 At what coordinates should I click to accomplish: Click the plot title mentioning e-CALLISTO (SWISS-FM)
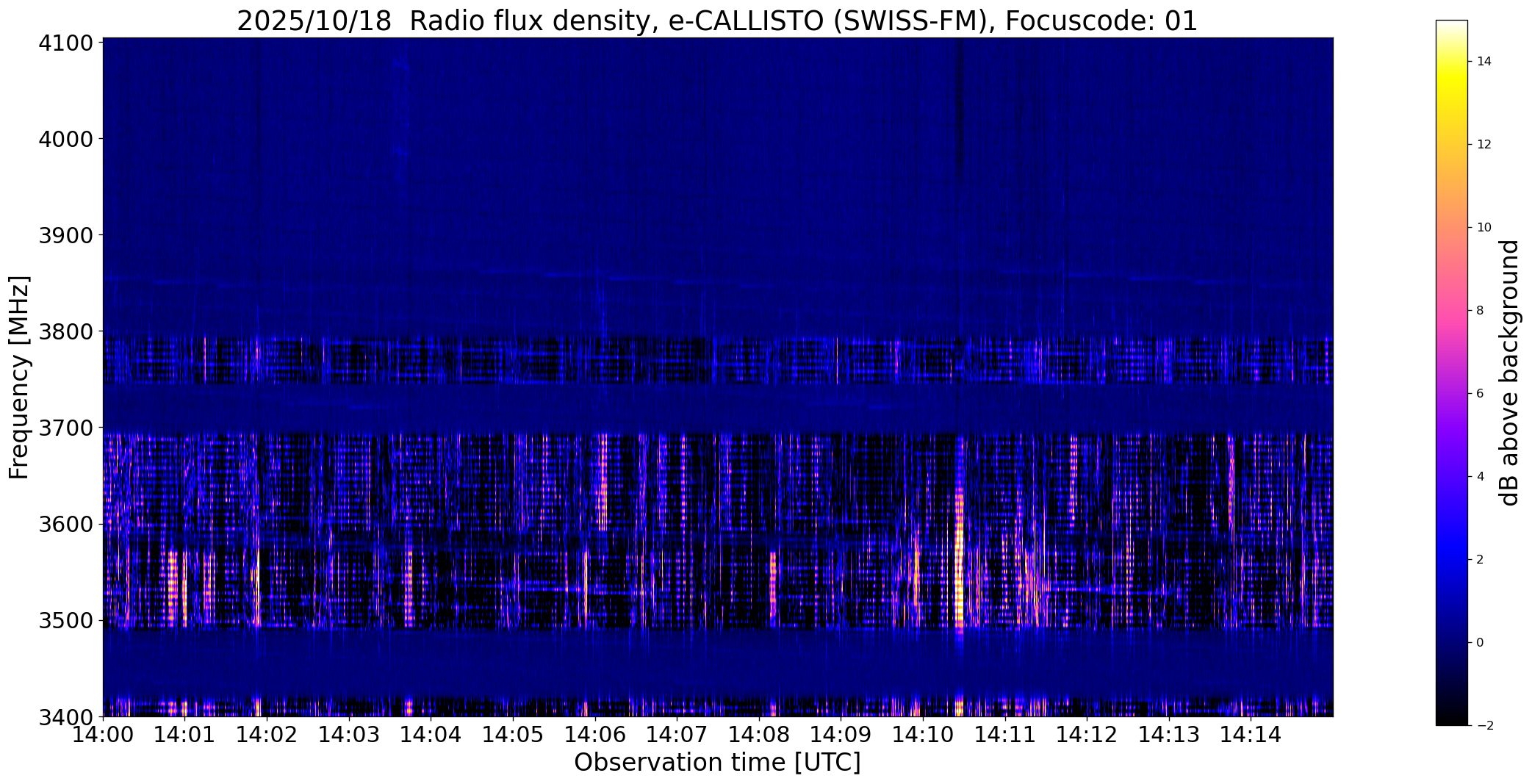[717, 21]
